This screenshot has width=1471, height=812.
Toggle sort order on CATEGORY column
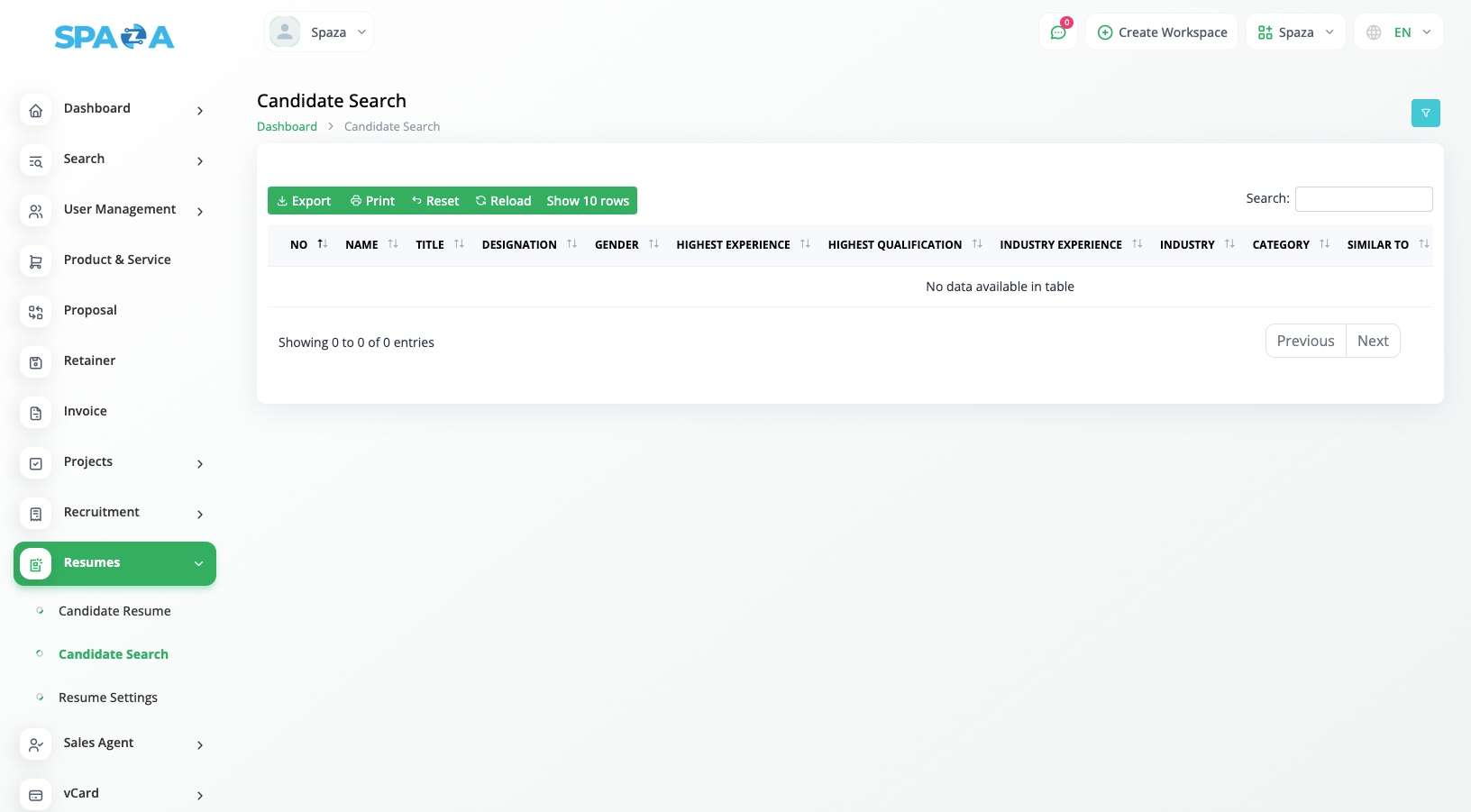pos(1290,244)
